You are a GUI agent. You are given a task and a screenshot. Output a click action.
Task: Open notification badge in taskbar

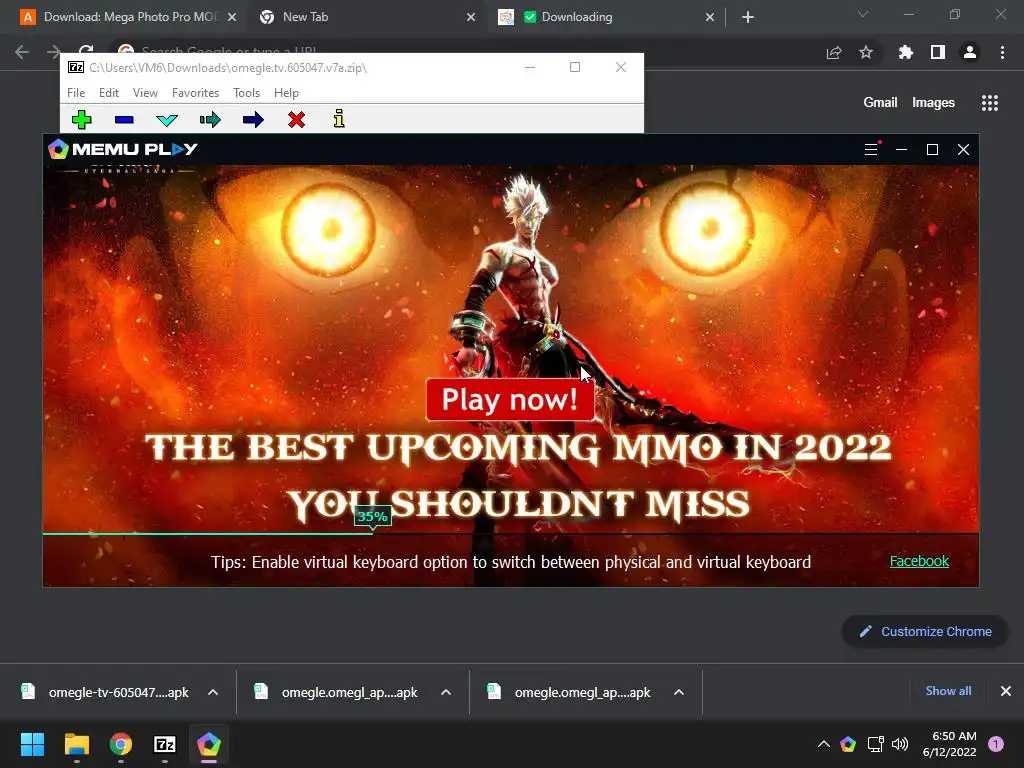pos(996,744)
